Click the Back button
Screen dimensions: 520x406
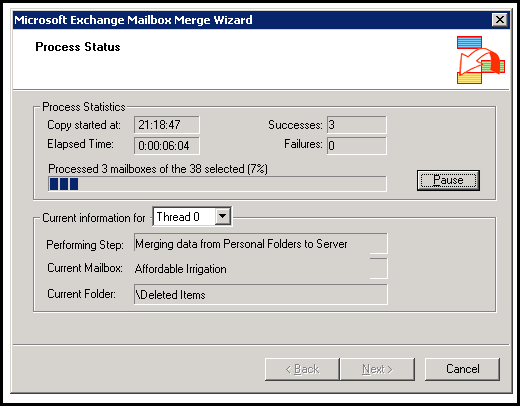click(302, 369)
